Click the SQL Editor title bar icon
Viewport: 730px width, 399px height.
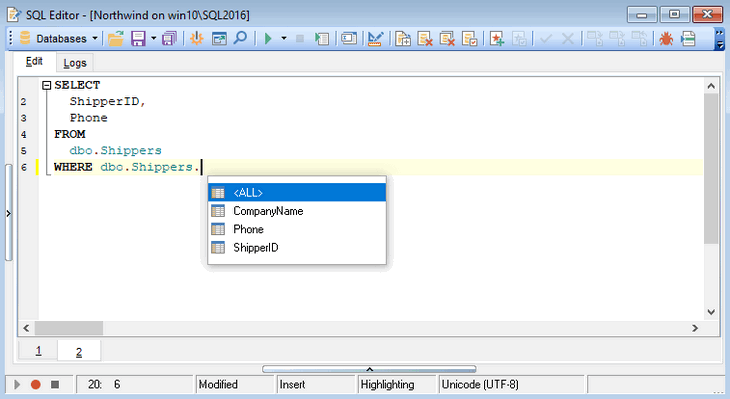tap(14, 15)
